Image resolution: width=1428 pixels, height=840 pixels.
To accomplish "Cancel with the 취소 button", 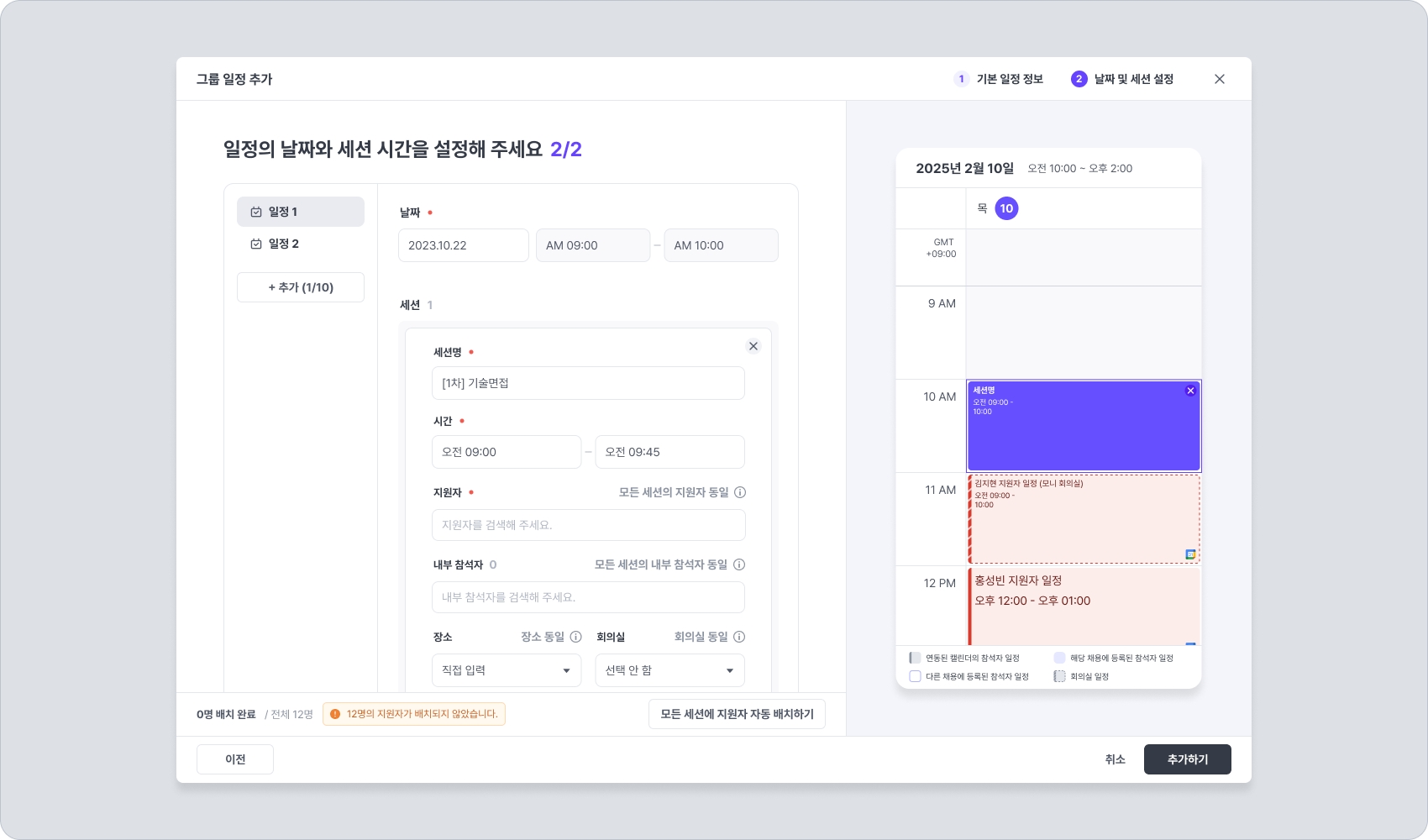I will coord(1115,759).
